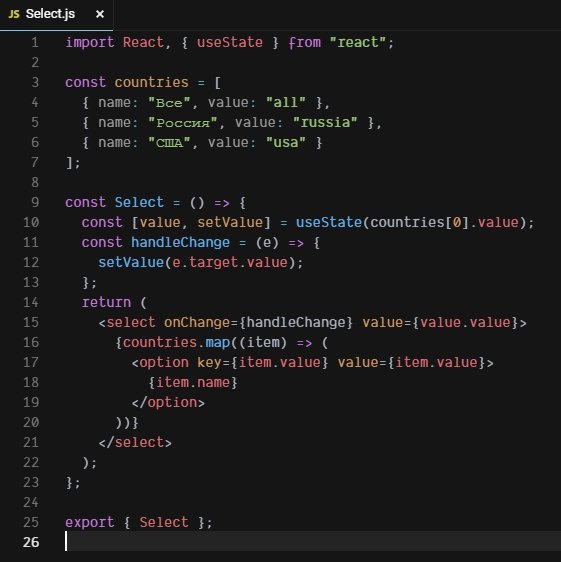This screenshot has height=562, width=561.
Task: Click the "Select" component name on line 9
Action: click(x=139, y=203)
